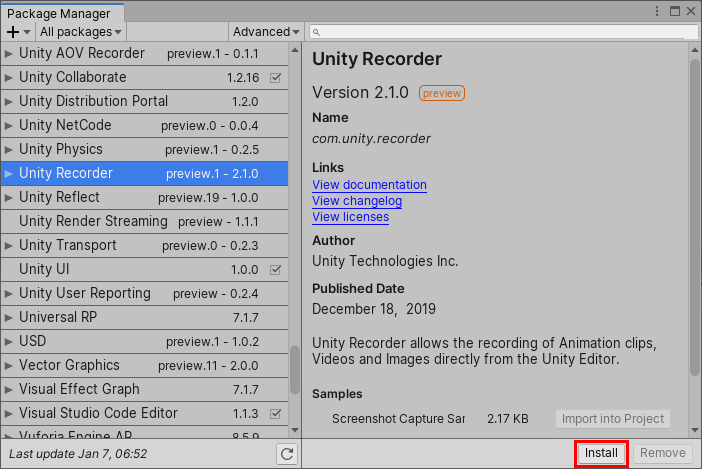
Task: Expand Unity Collaborate versions
Action: (x=9, y=77)
